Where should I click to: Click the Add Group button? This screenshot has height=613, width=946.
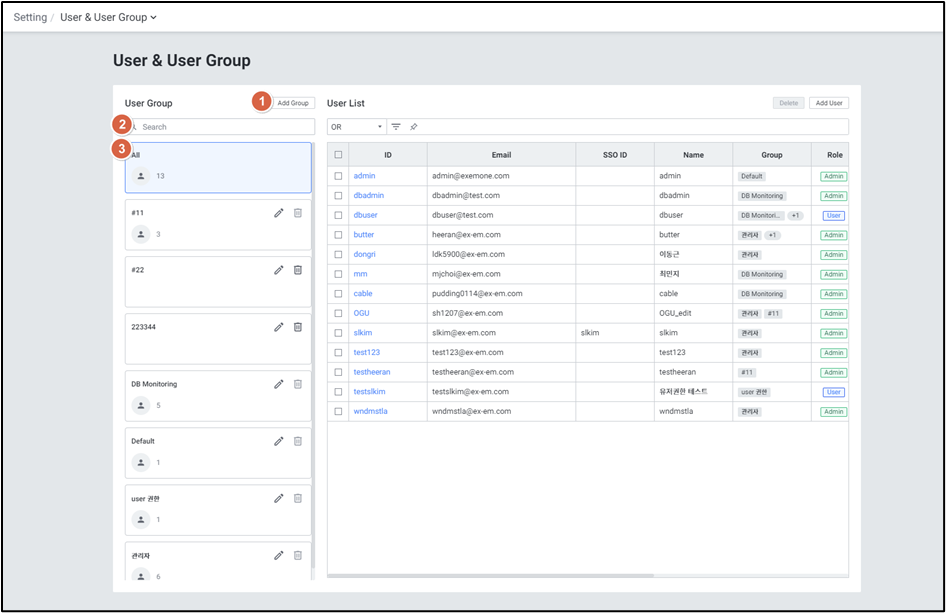(293, 103)
